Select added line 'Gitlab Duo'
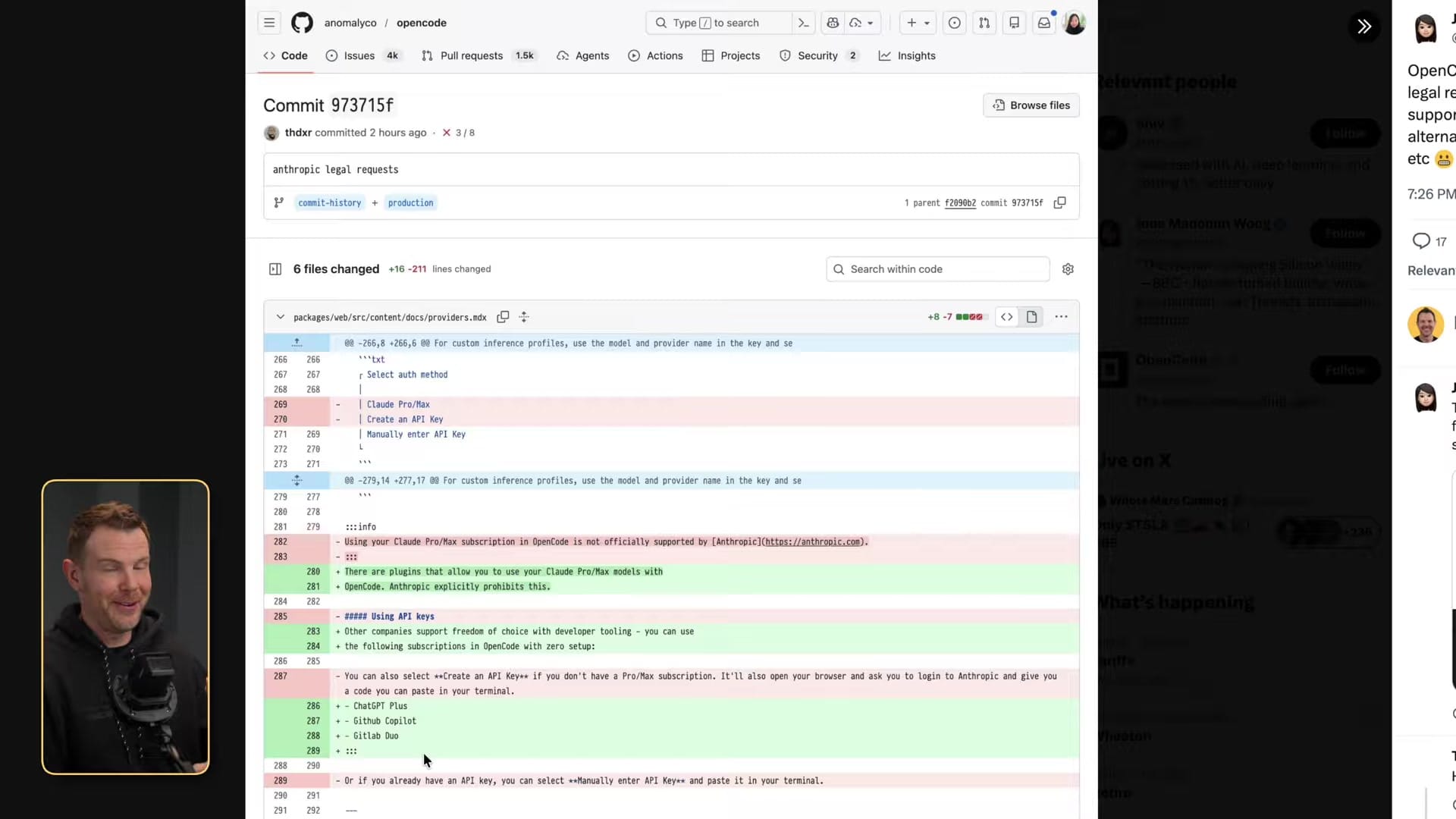This screenshot has width=1456, height=819. coord(375,736)
